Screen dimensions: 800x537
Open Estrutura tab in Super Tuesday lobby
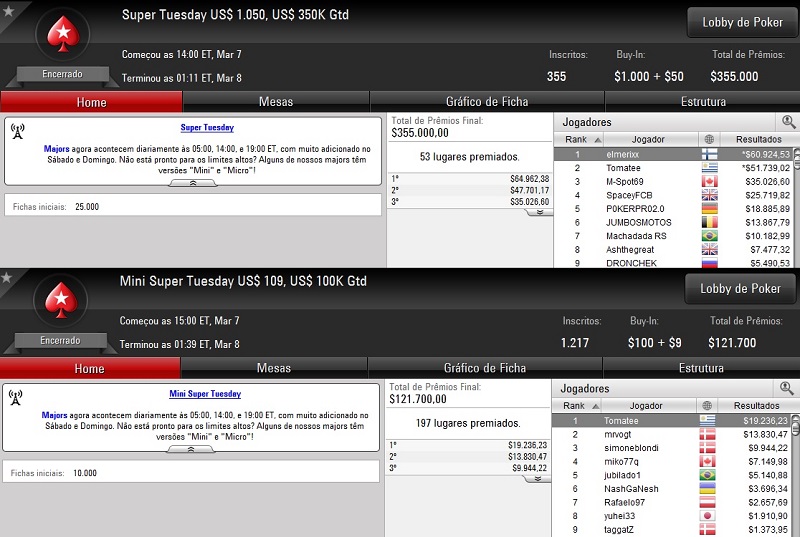(x=703, y=102)
